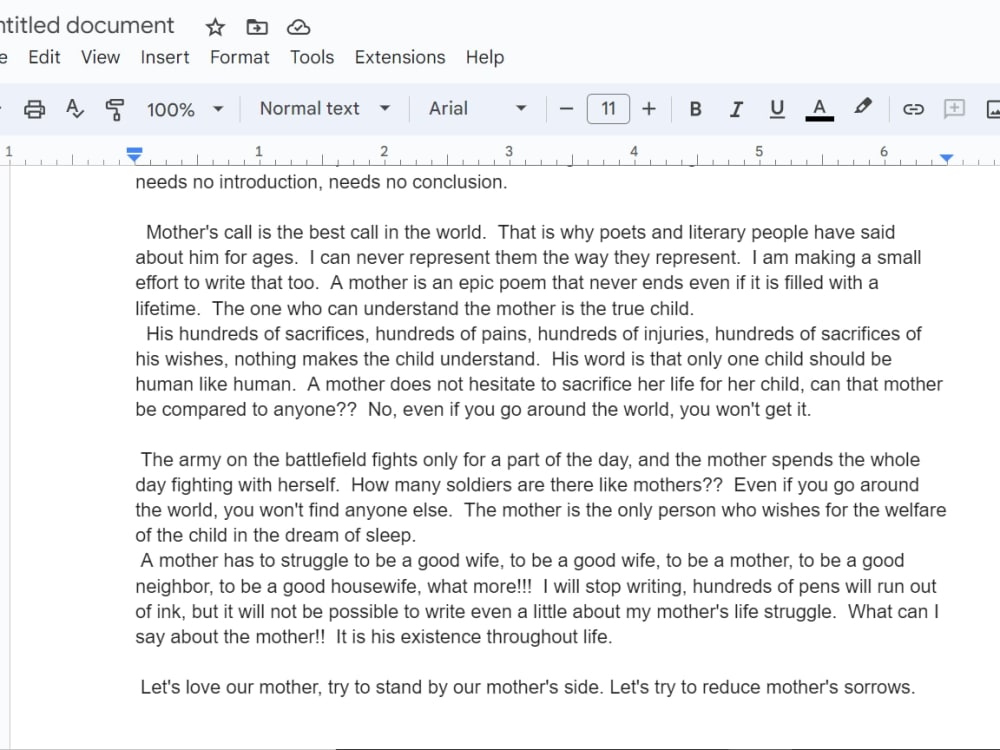
Task: Check the cloud document status icon
Action: (298, 27)
